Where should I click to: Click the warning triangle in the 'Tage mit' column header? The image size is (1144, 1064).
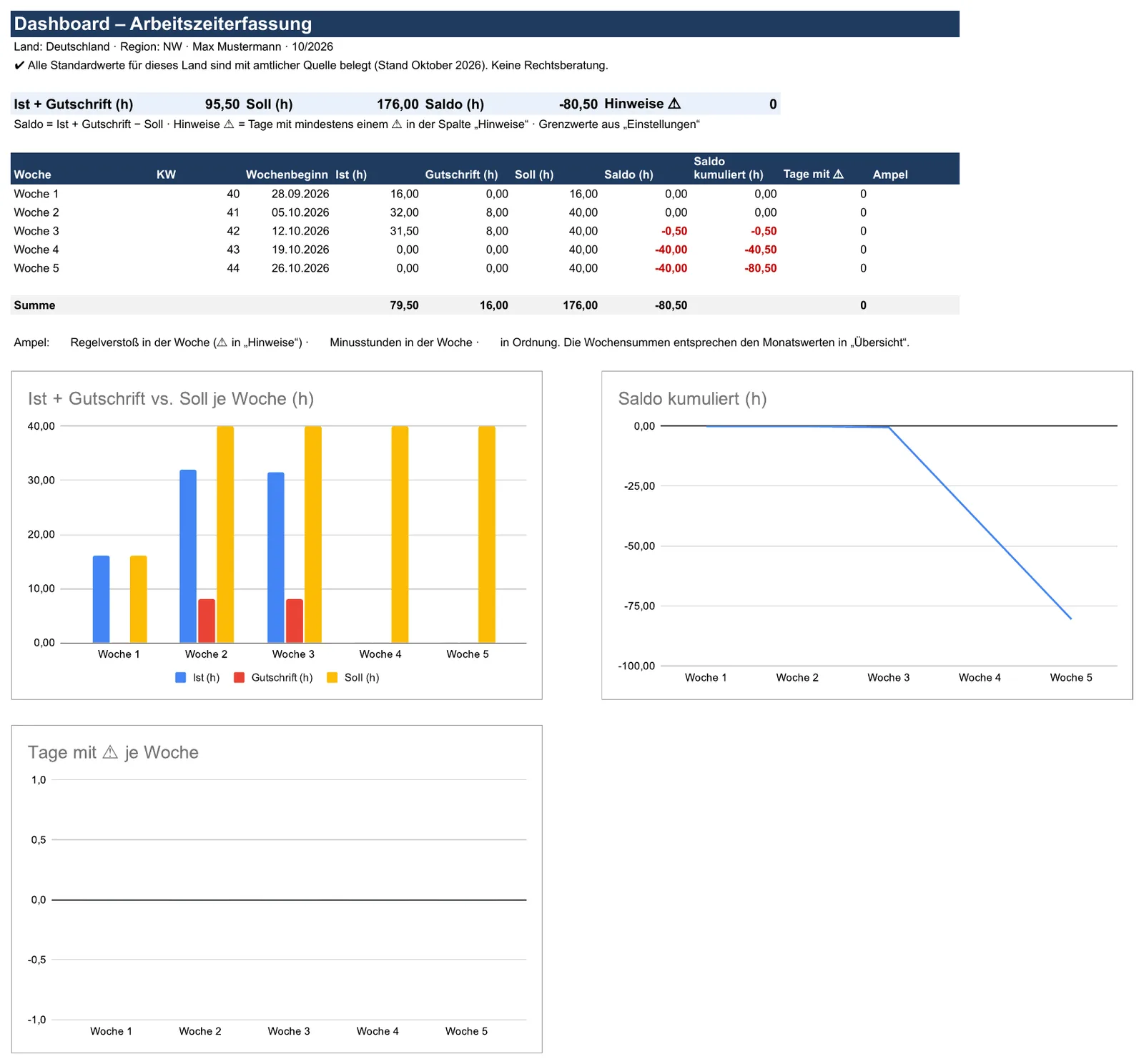pos(838,174)
